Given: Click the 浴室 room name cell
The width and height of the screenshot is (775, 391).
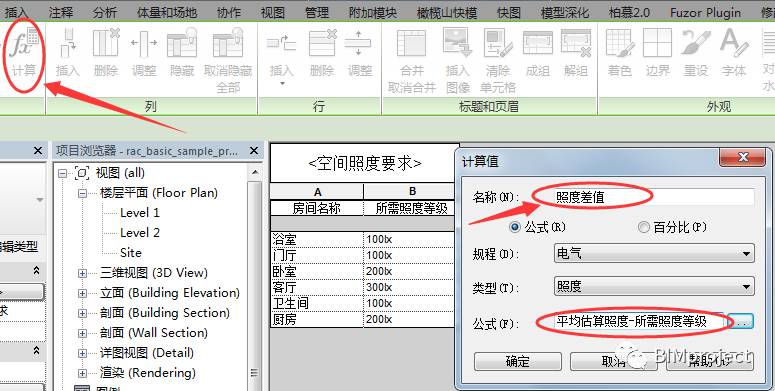Looking at the screenshot, I should coord(317,239).
